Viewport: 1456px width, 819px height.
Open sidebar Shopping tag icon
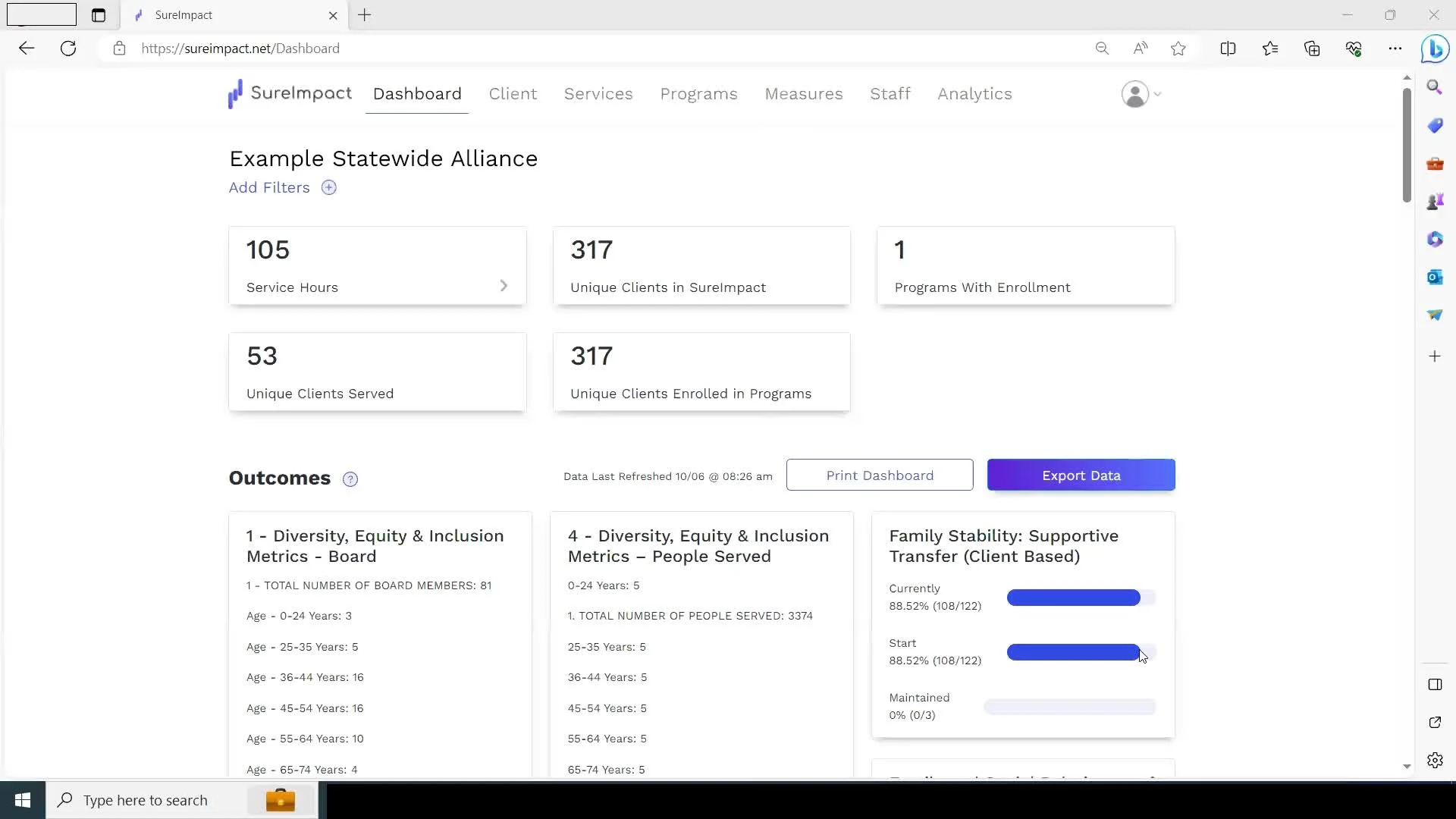point(1435,125)
